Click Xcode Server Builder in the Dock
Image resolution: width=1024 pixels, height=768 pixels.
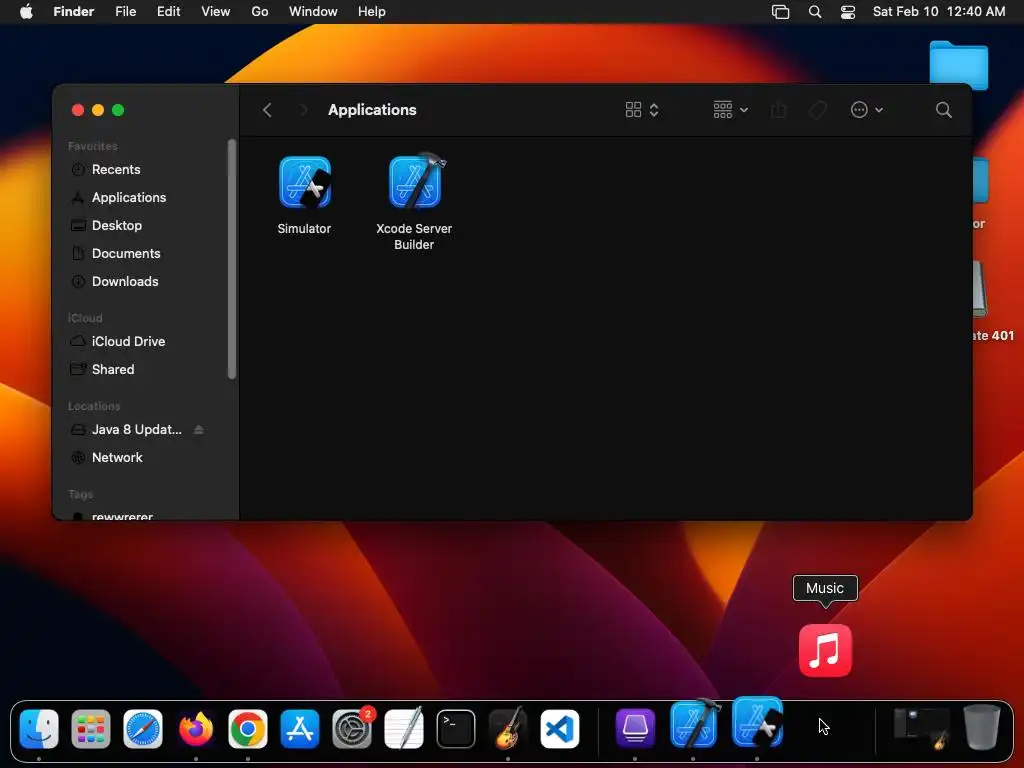point(694,724)
